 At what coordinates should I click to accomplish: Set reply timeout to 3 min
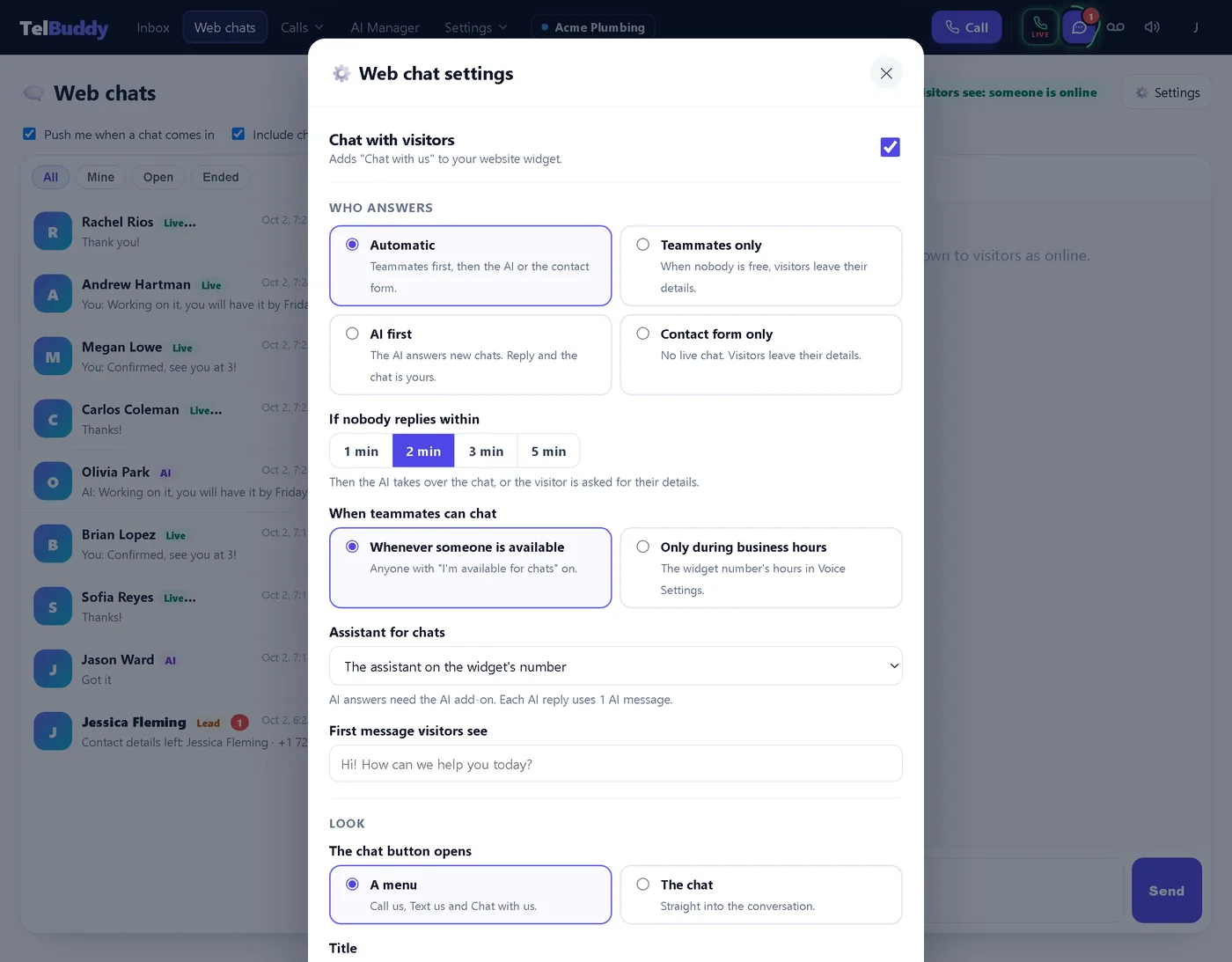click(x=486, y=451)
